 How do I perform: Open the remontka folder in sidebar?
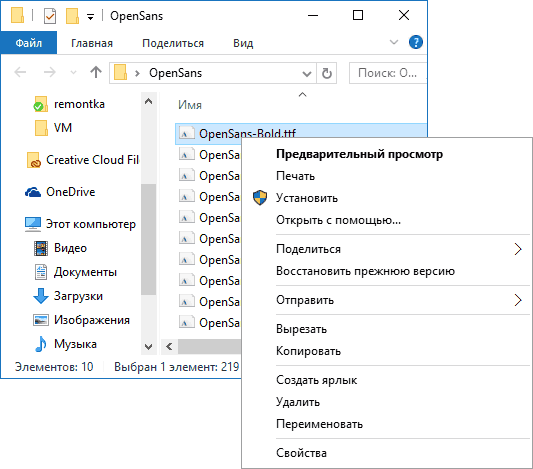click(x=79, y=104)
